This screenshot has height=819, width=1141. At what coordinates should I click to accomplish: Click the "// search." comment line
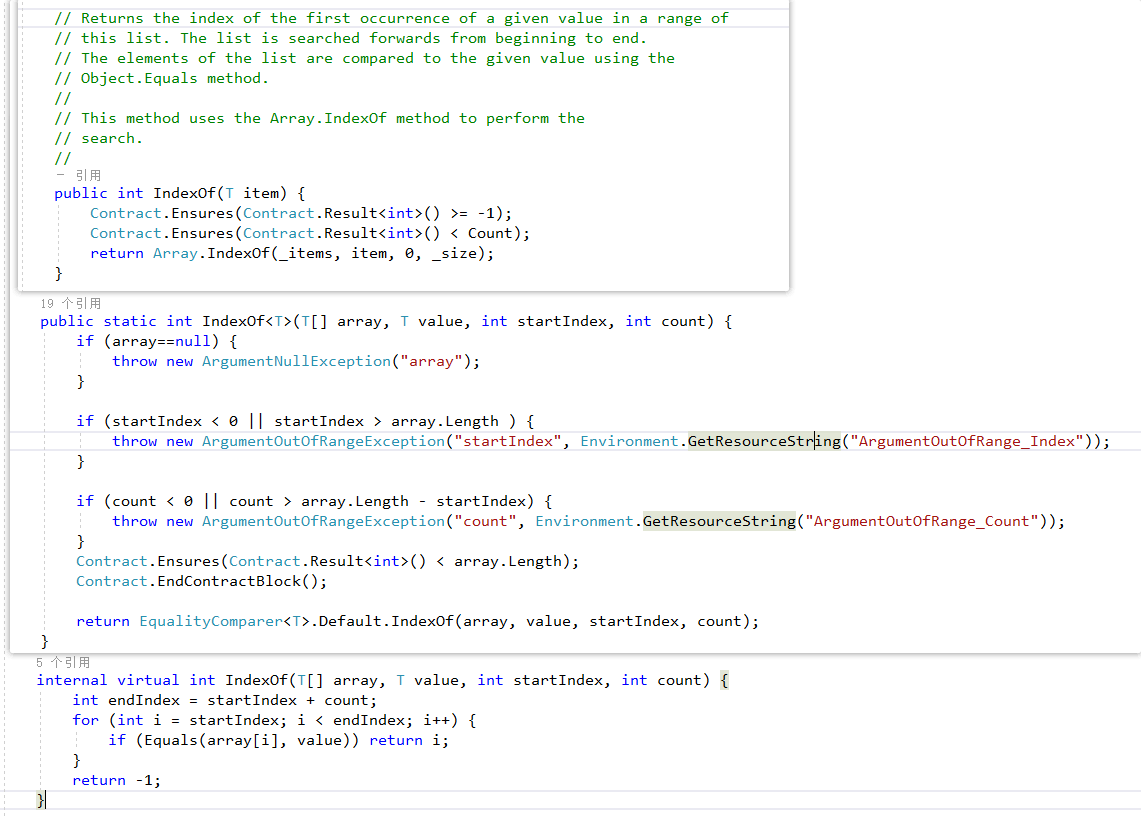coord(99,138)
